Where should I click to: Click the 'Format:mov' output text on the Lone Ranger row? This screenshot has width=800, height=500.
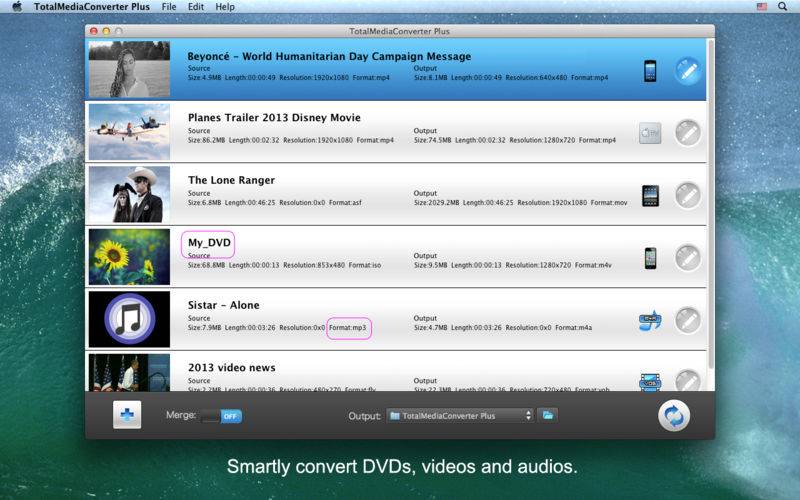pyautogui.click(x=609, y=203)
